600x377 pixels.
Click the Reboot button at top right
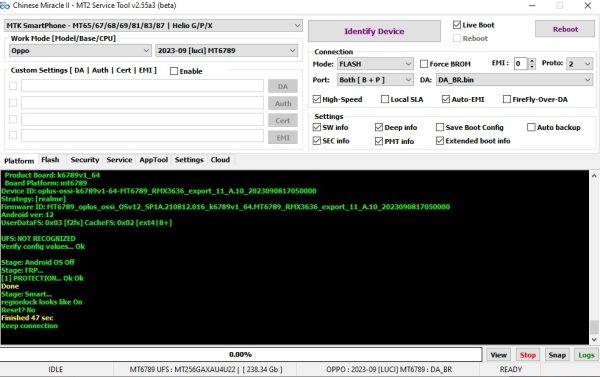point(565,29)
